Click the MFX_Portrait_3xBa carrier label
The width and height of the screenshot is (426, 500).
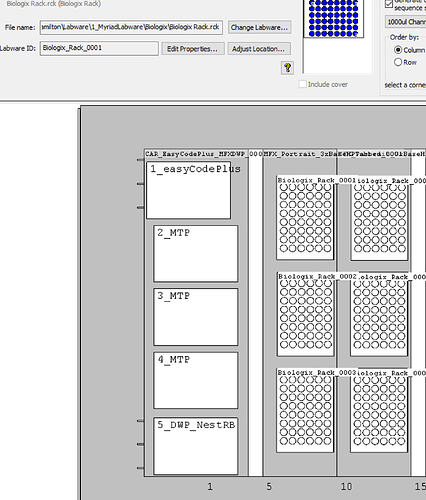300,154
